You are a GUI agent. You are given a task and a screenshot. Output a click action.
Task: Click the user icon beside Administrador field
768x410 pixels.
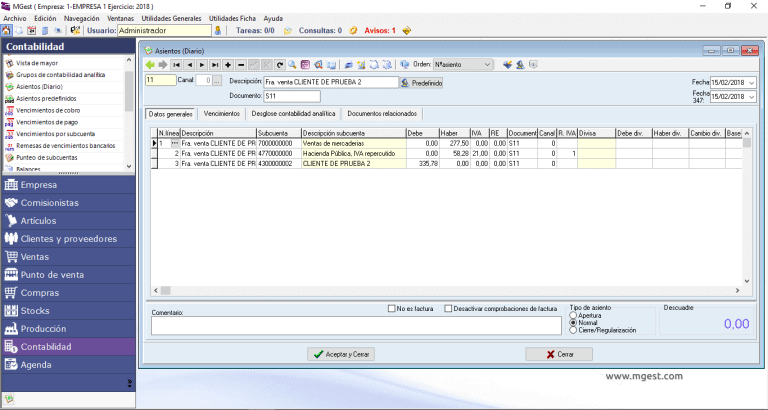tap(218, 30)
